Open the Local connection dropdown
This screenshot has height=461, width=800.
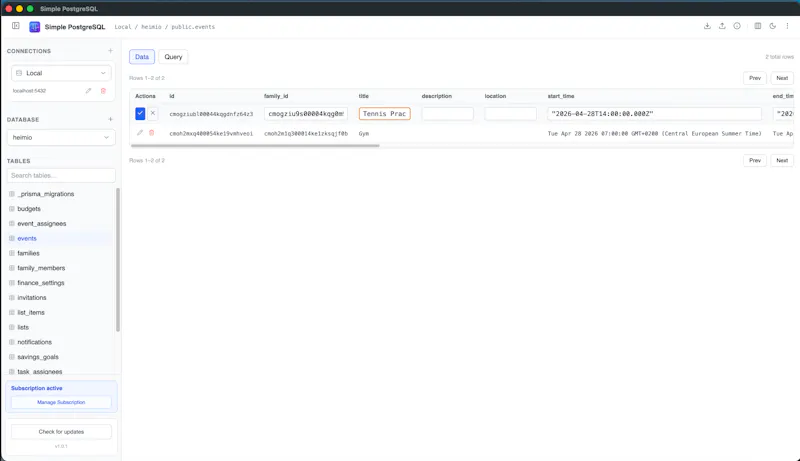tap(61, 73)
